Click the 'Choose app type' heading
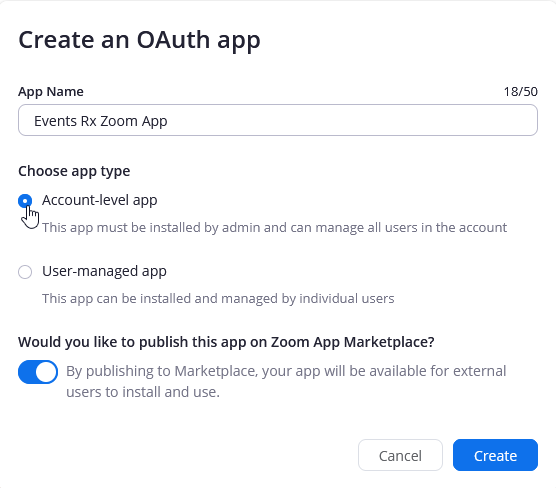This screenshot has width=556, height=488. pos(74,171)
